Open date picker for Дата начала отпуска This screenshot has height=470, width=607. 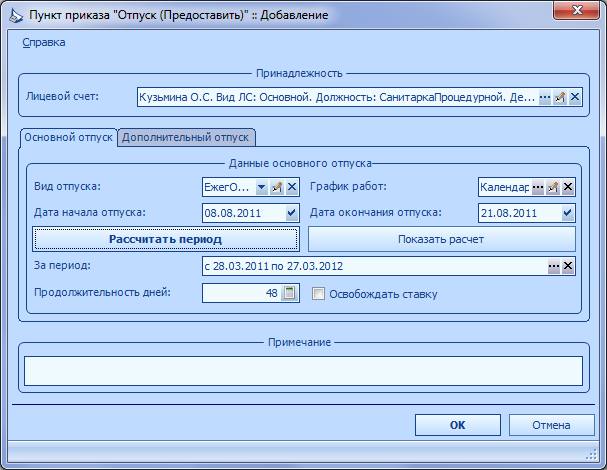pyautogui.click(x=291, y=213)
